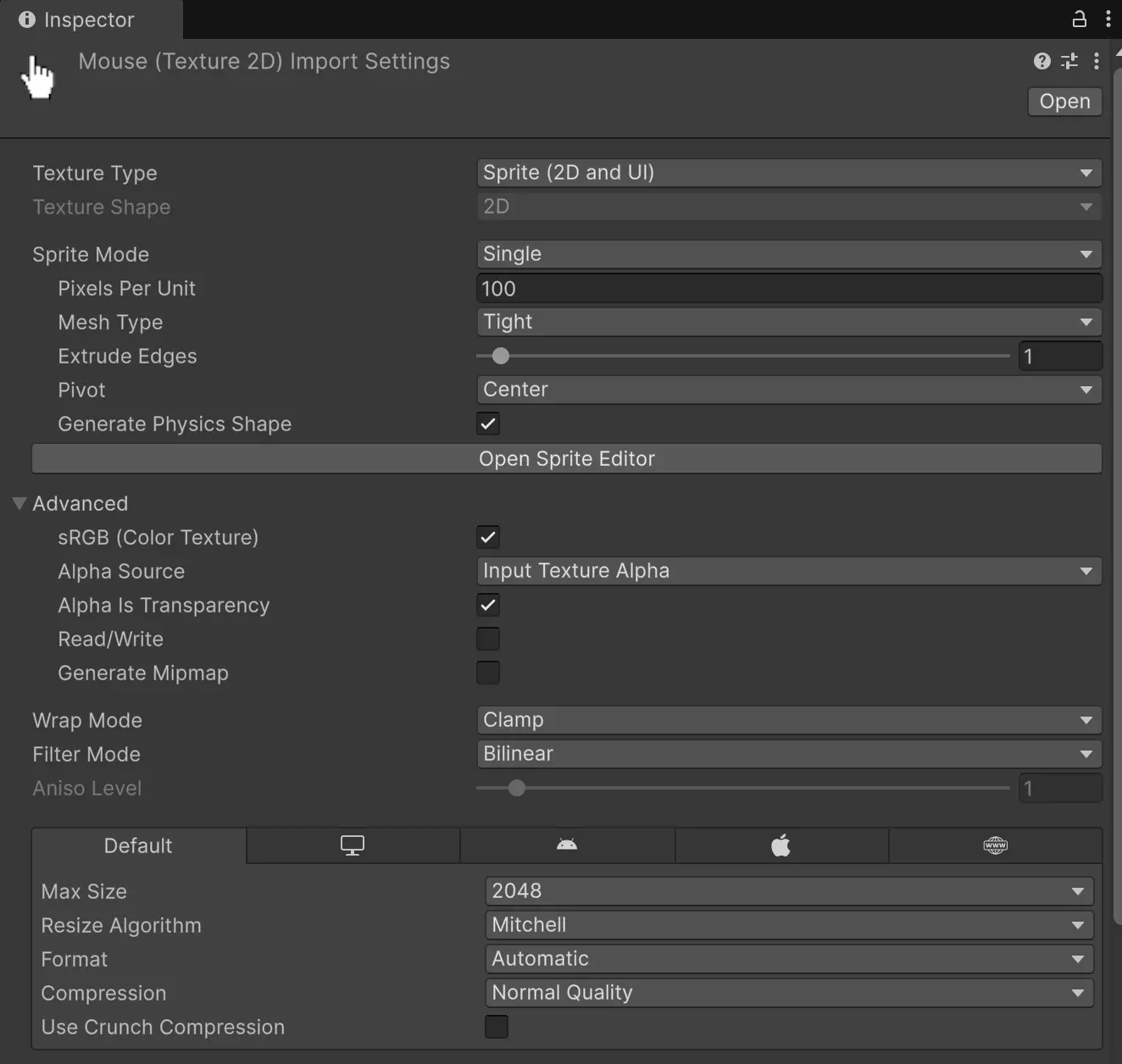Click the preset sliders icon in header
1122x1064 pixels.
tap(1069, 61)
